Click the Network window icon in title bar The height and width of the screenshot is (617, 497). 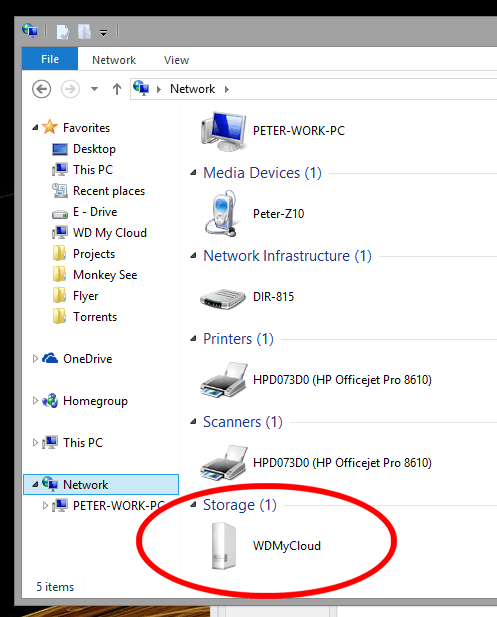[x=30, y=31]
